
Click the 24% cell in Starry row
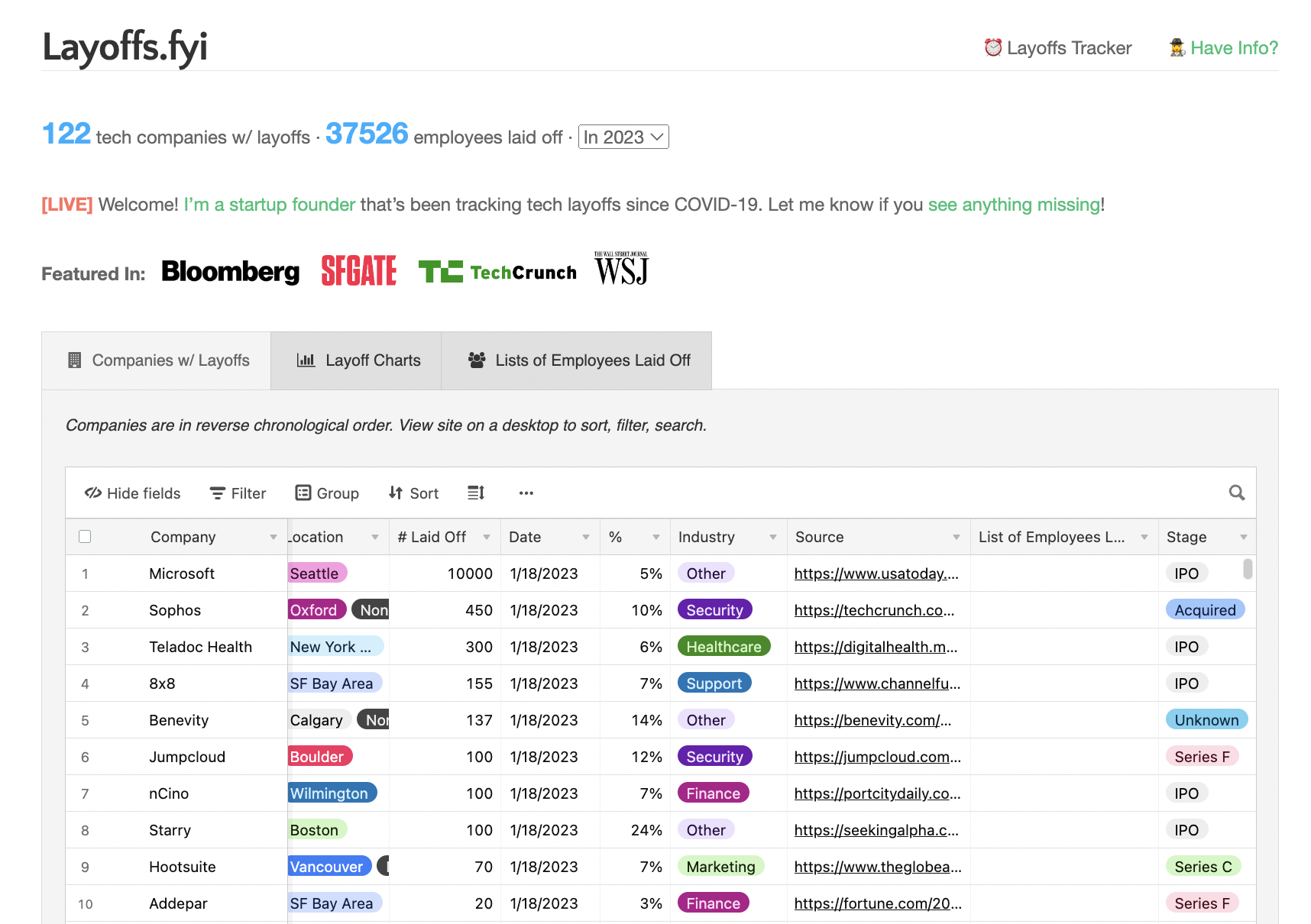click(x=635, y=830)
